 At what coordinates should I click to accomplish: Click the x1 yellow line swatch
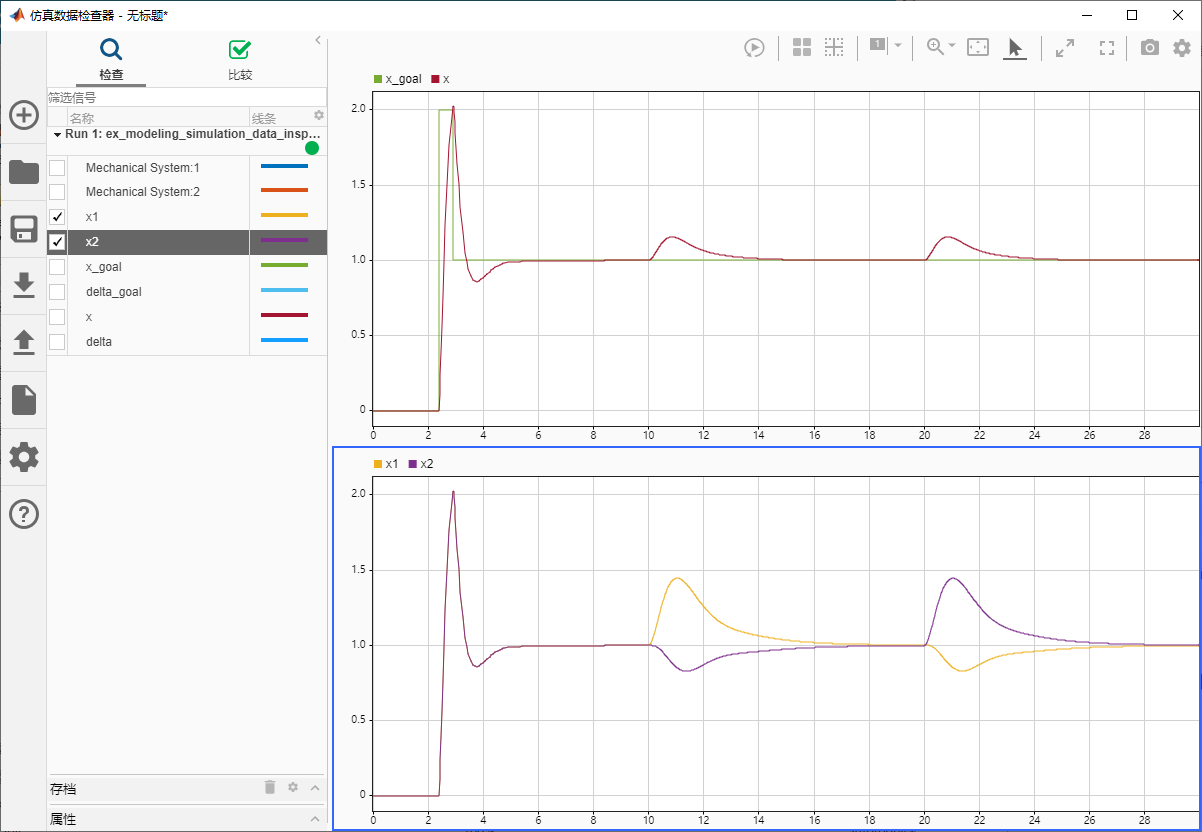click(x=284, y=215)
